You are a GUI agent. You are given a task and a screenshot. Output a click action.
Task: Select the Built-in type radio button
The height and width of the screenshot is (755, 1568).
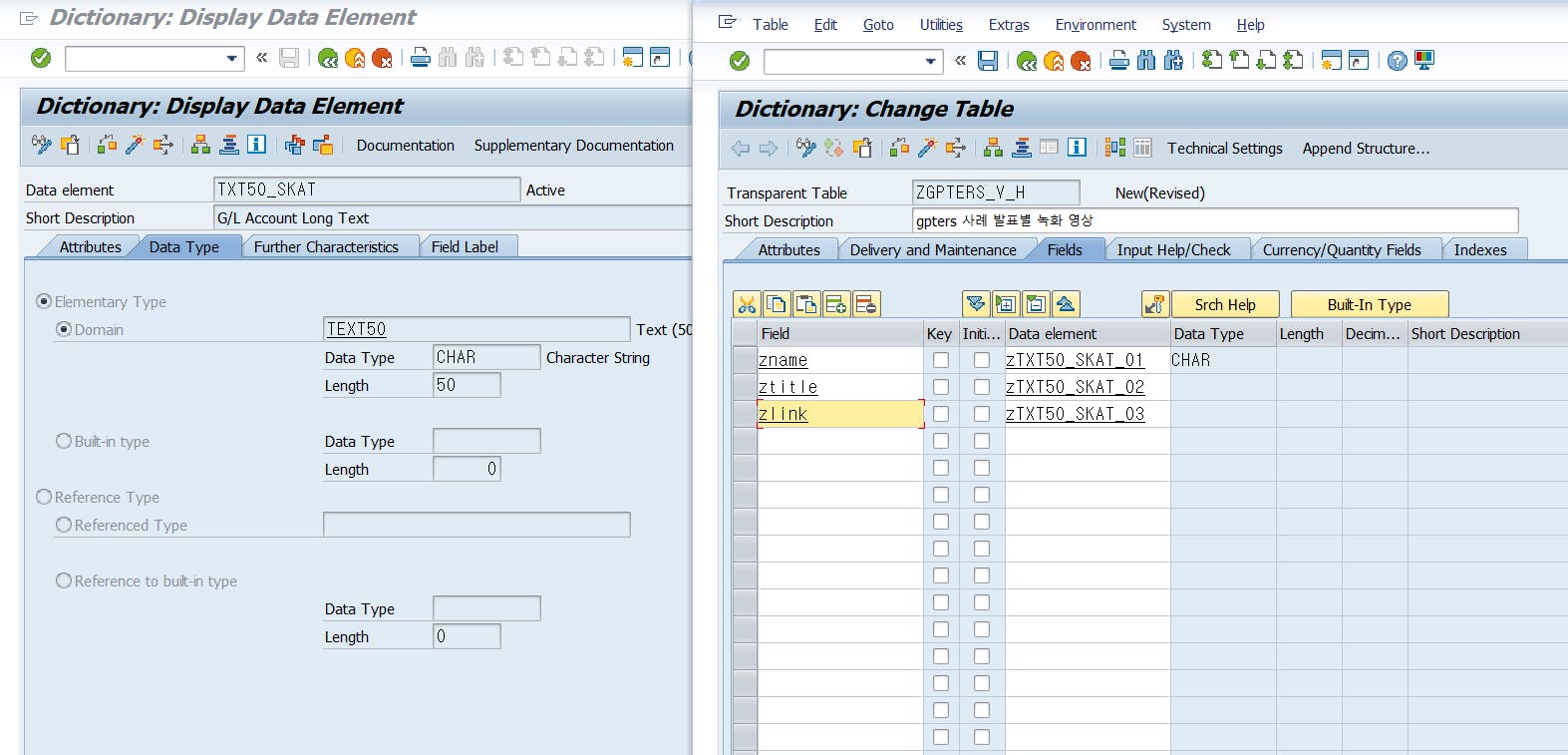[x=64, y=441]
